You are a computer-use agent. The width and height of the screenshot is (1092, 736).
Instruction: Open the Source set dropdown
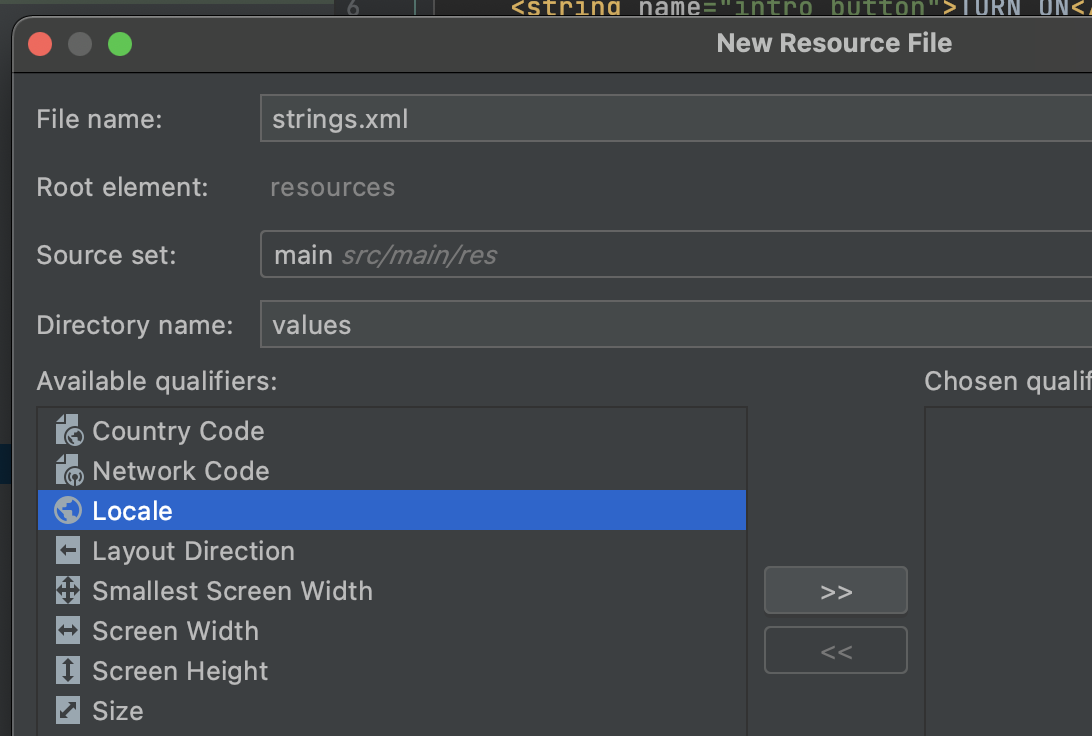(x=676, y=255)
